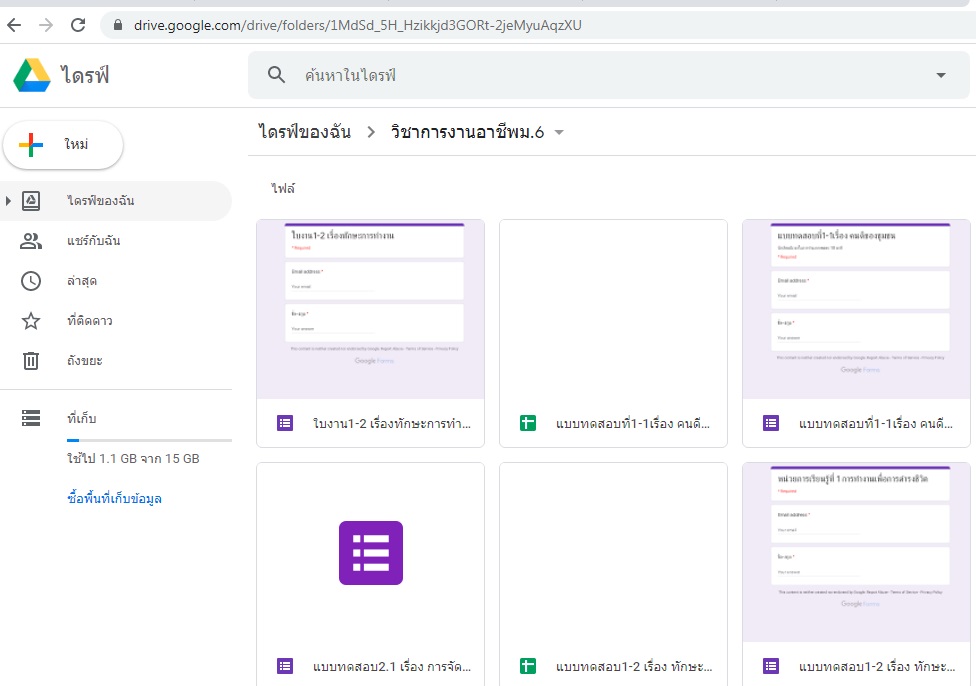Click Sheets icon beside แบบทดสอบ1-2 file
Image resolution: width=976 pixels, height=686 pixels.
(528, 666)
